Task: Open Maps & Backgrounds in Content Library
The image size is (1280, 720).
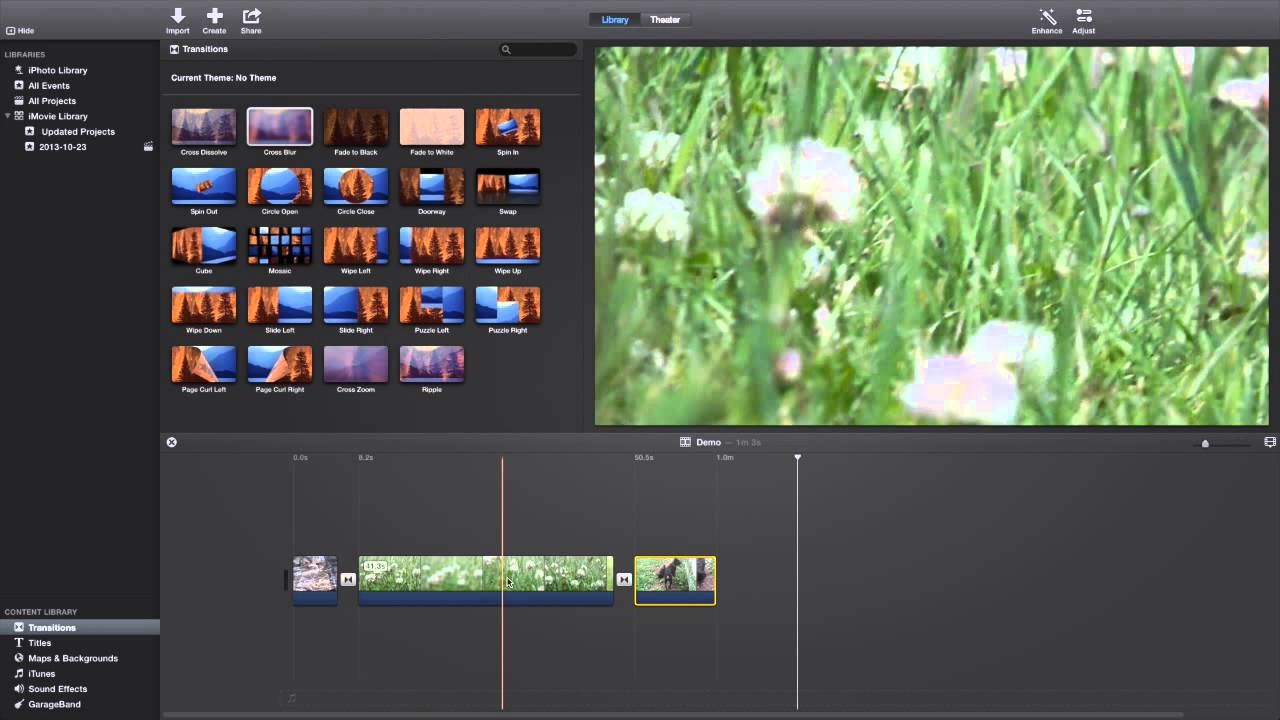Action: click(x=72, y=658)
